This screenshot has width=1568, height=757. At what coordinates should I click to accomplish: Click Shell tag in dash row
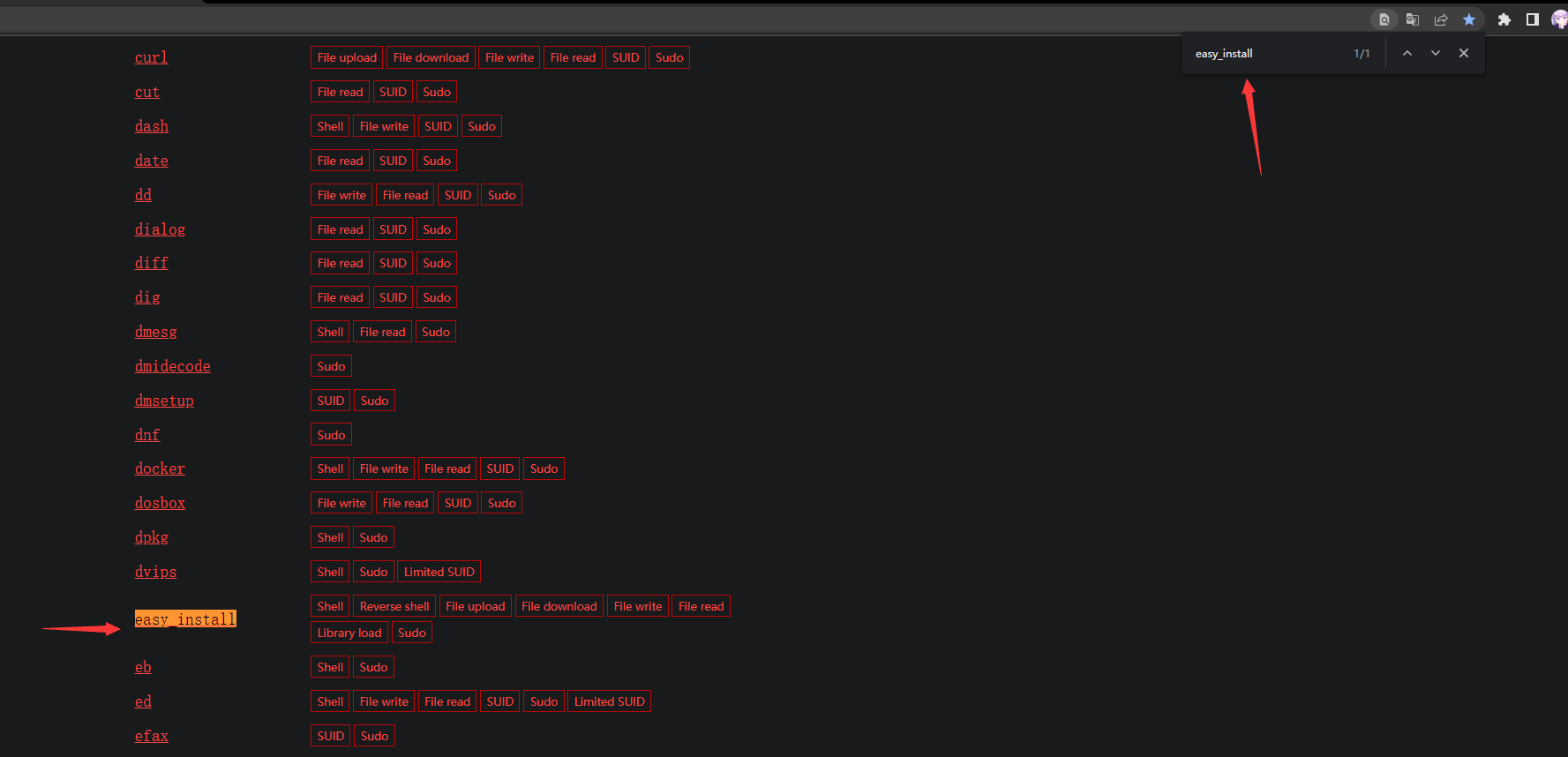pyautogui.click(x=330, y=126)
